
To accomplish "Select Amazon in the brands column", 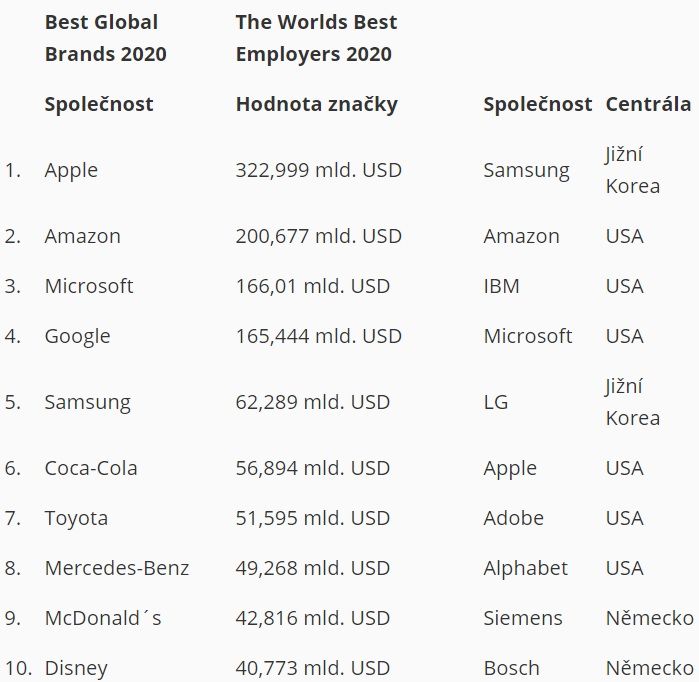I will tap(82, 236).
